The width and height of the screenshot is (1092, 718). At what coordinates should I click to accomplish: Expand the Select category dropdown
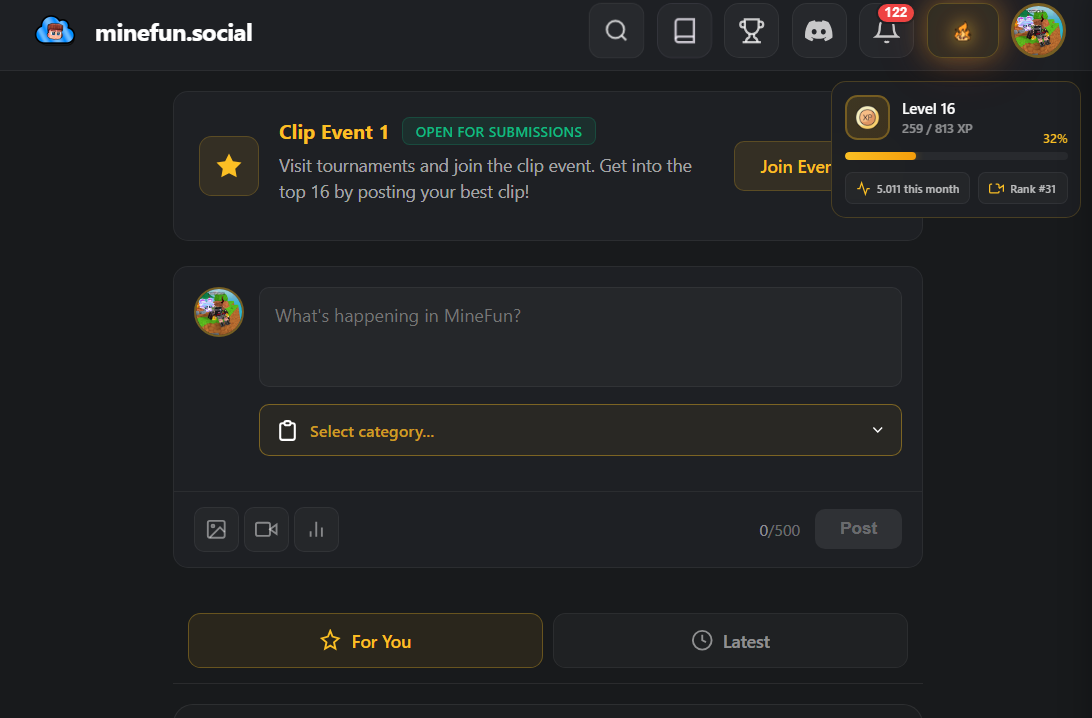(x=580, y=430)
